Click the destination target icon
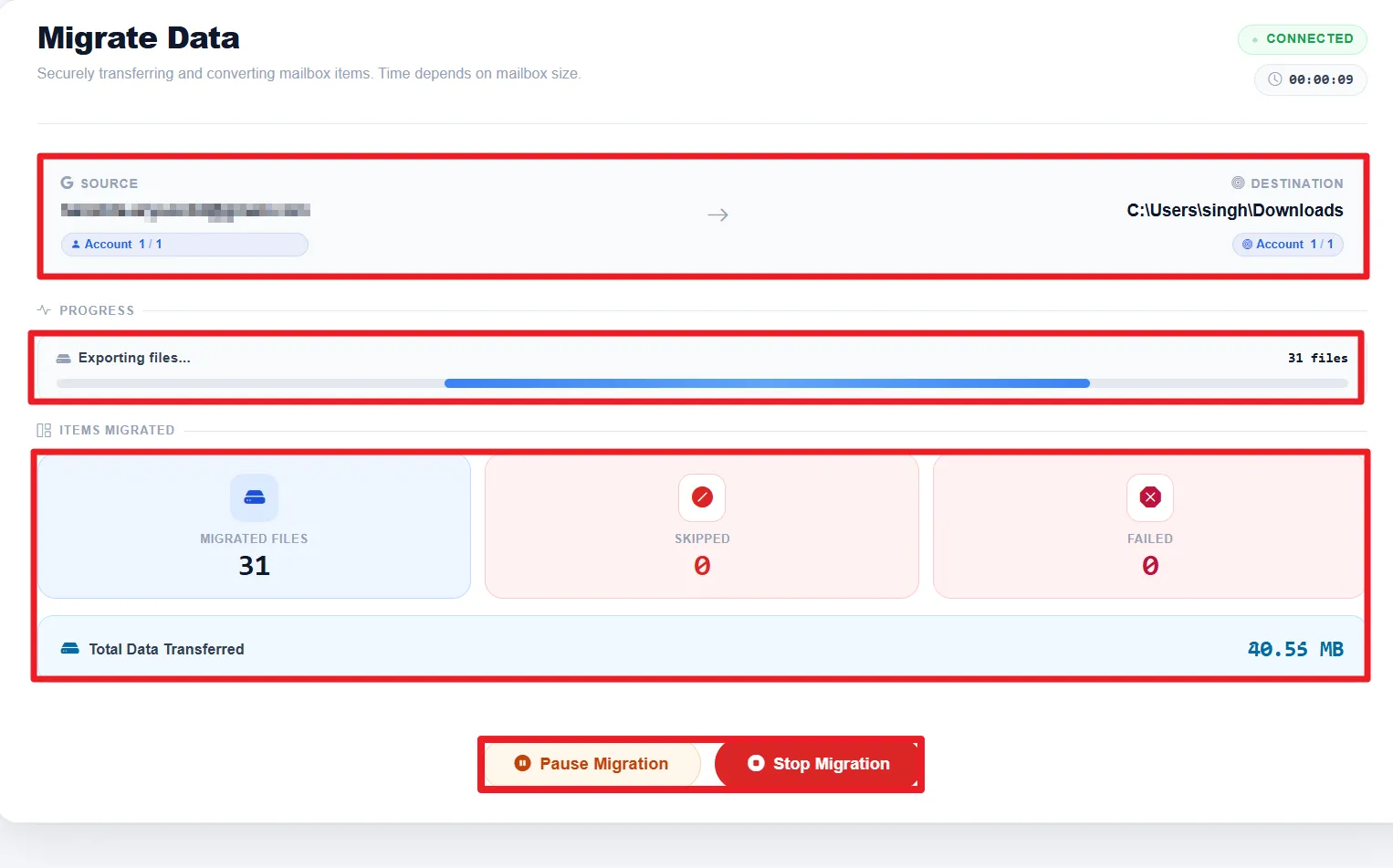1393x868 pixels. click(x=1238, y=183)
